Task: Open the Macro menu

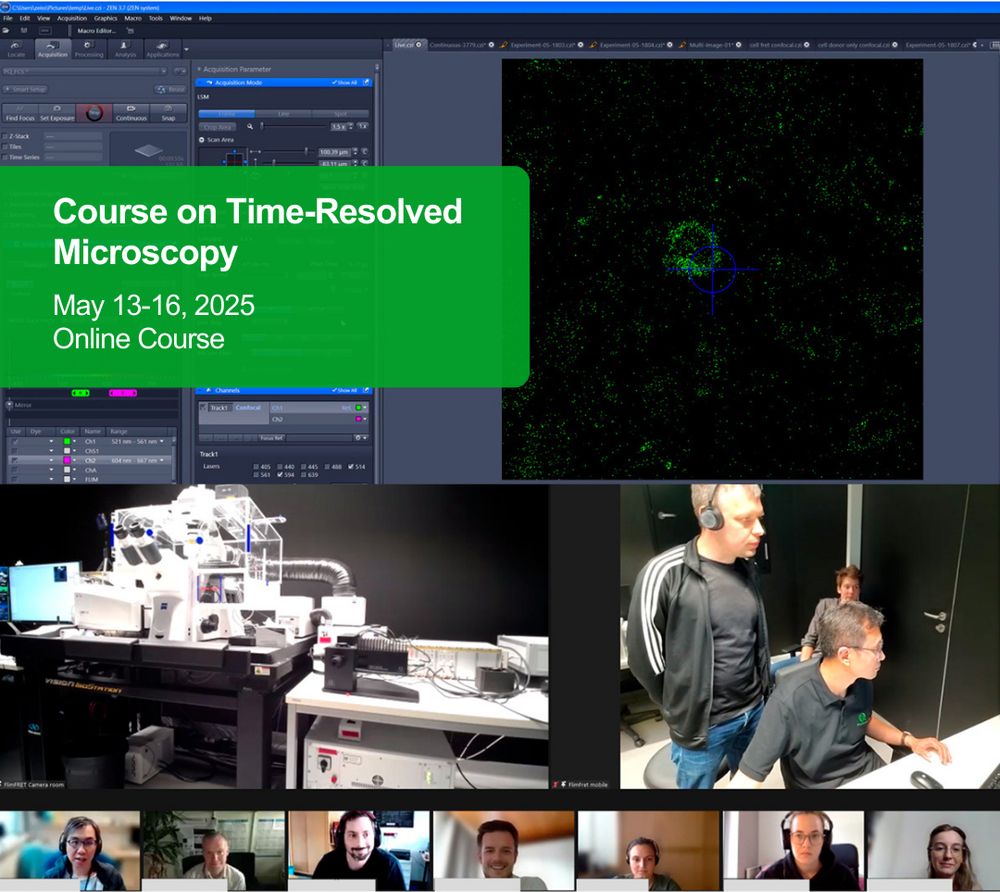Action: click(133, 18)
